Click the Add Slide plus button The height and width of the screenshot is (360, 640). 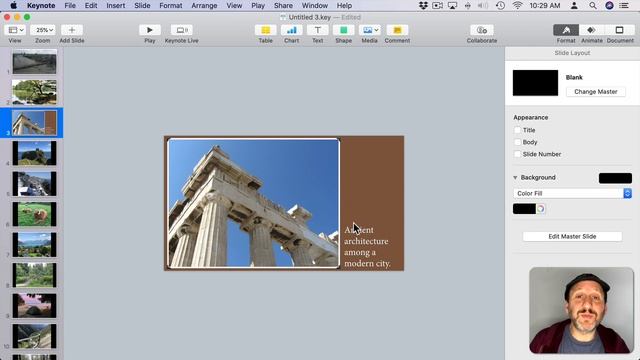(x=72, y=30)
